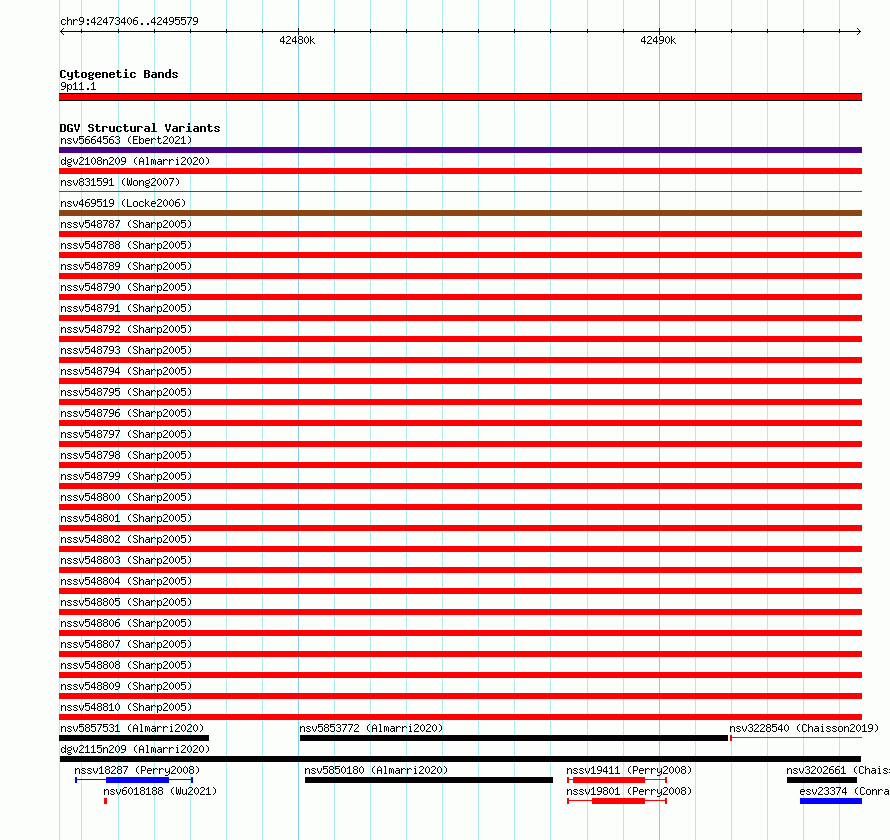
Task: Select nssv548796 (Sharp2005) label
Action: [126, 413]
